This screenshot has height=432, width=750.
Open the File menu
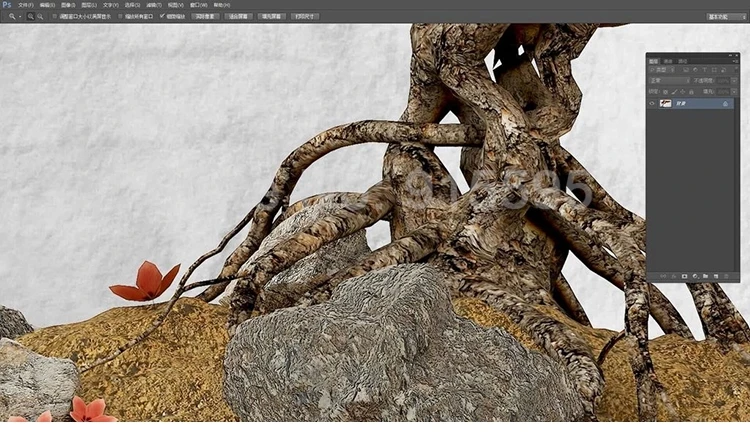point(25,5)
